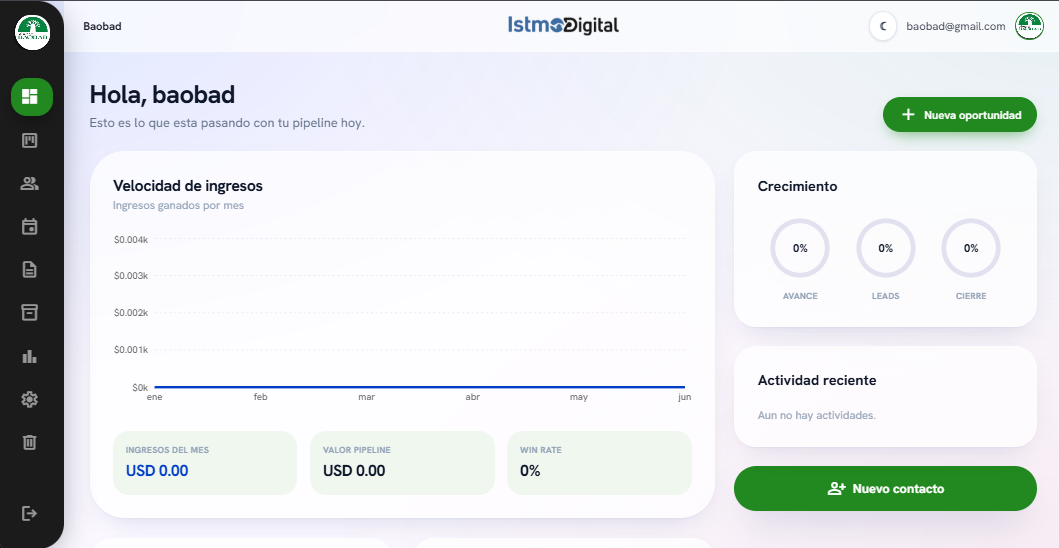Open the kanban board icon in sidebar
This screenshot has height=548, width=1059.
tap(30, 141)
